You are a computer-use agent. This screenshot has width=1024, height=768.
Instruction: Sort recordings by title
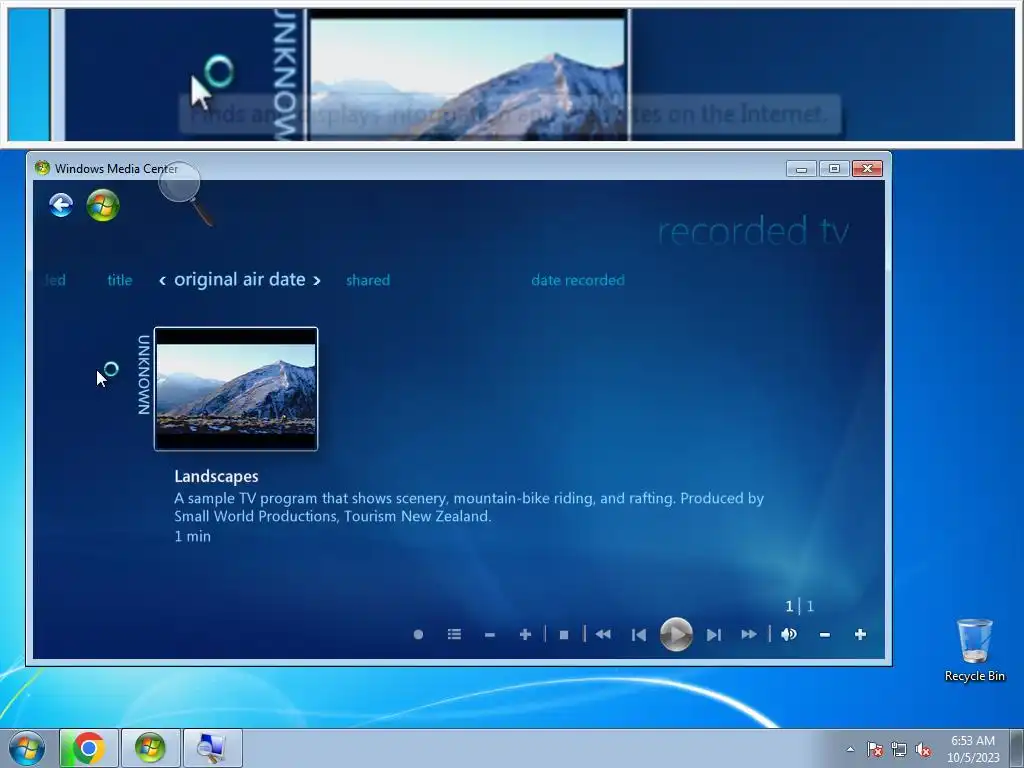120,280
